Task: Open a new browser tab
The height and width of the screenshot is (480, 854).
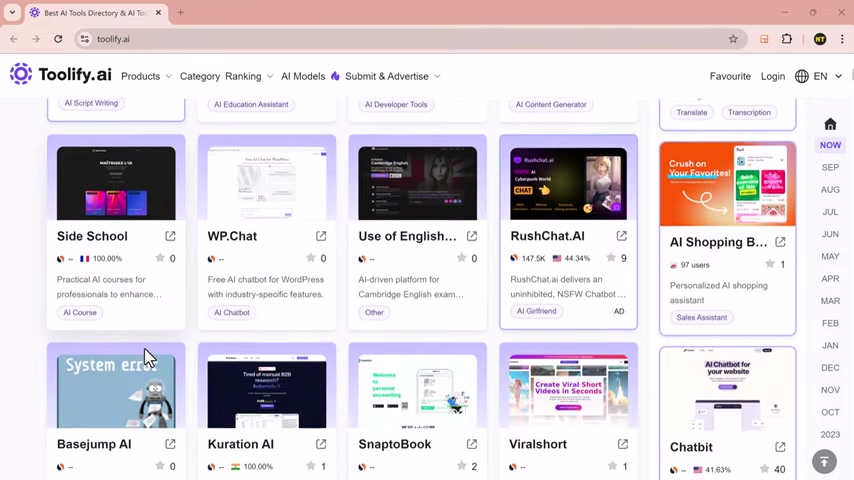Action: pos(180,13)
